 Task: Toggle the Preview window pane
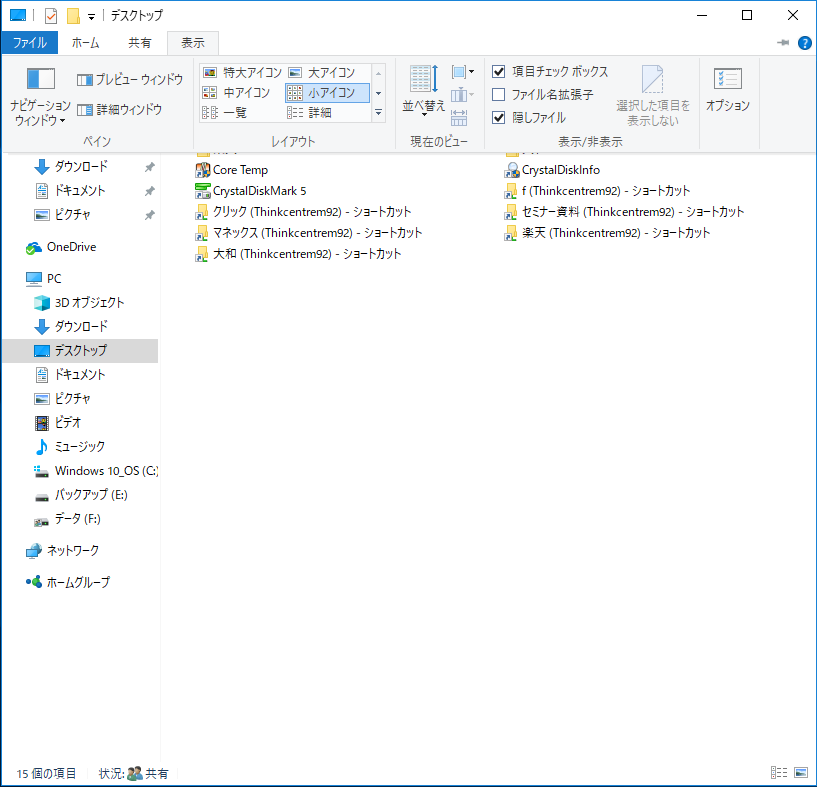pos(130,79)
